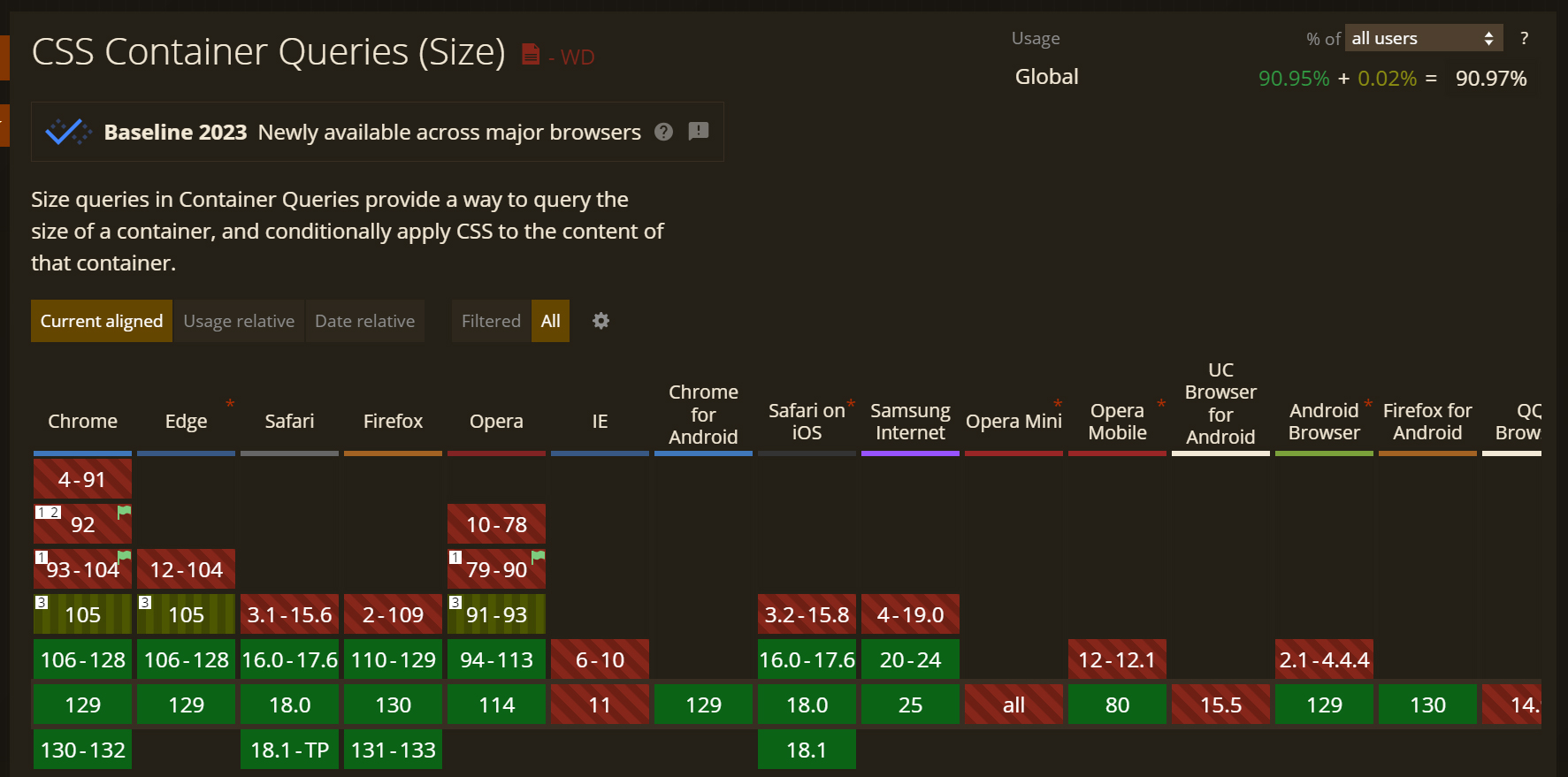Screen dimensions: 1568x777
Task: Open the settings gear icon
Action: 600,321
